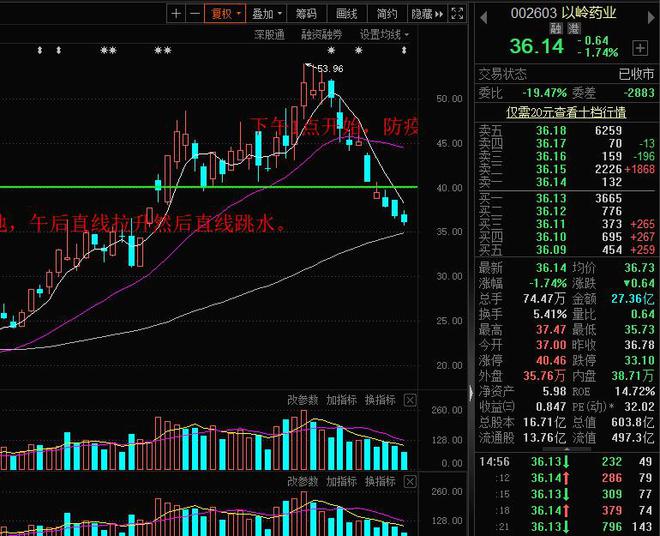Open the 复权 dropdown
660x536 pixels.
(224, 14)
